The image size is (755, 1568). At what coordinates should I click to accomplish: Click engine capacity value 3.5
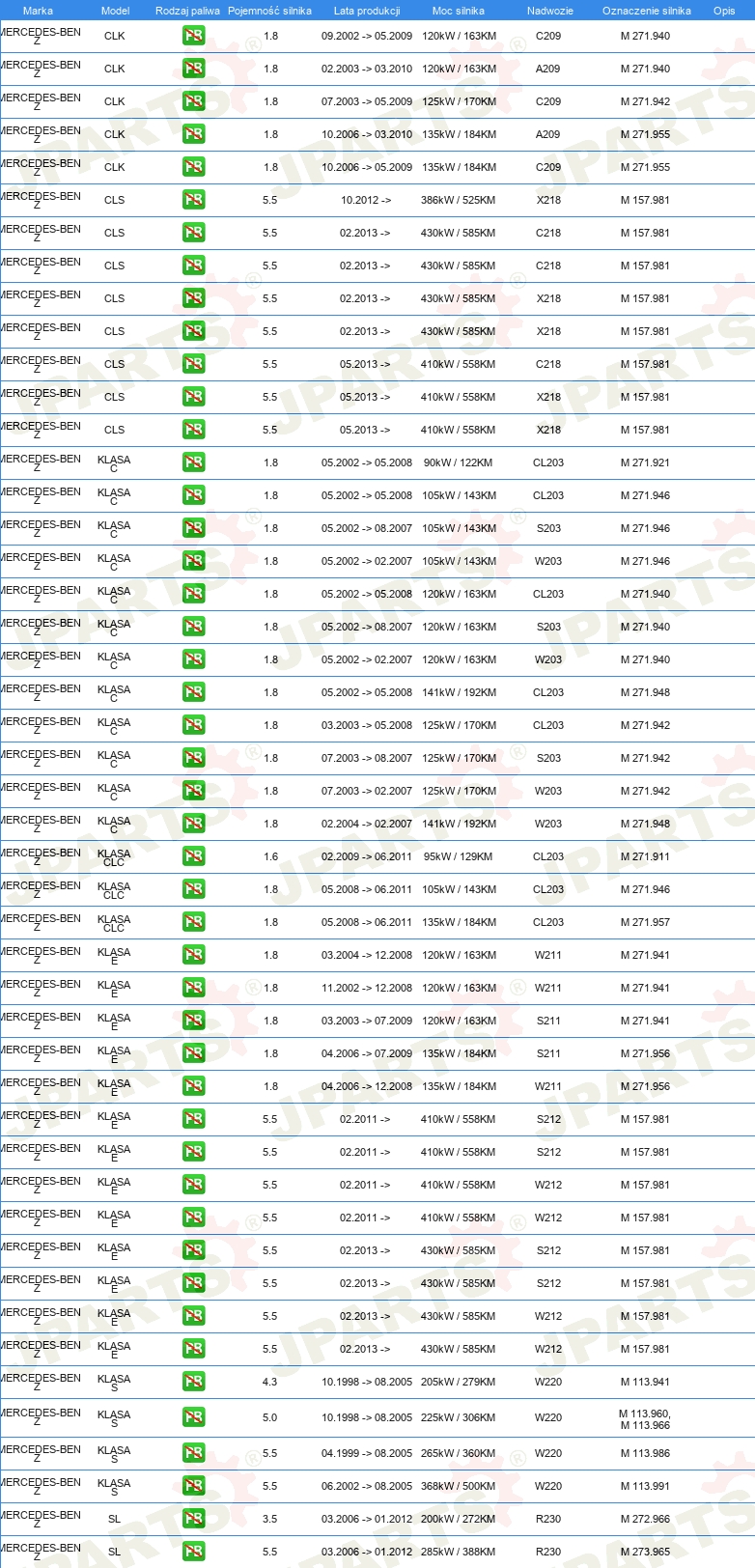click(x=270, y=1520)
